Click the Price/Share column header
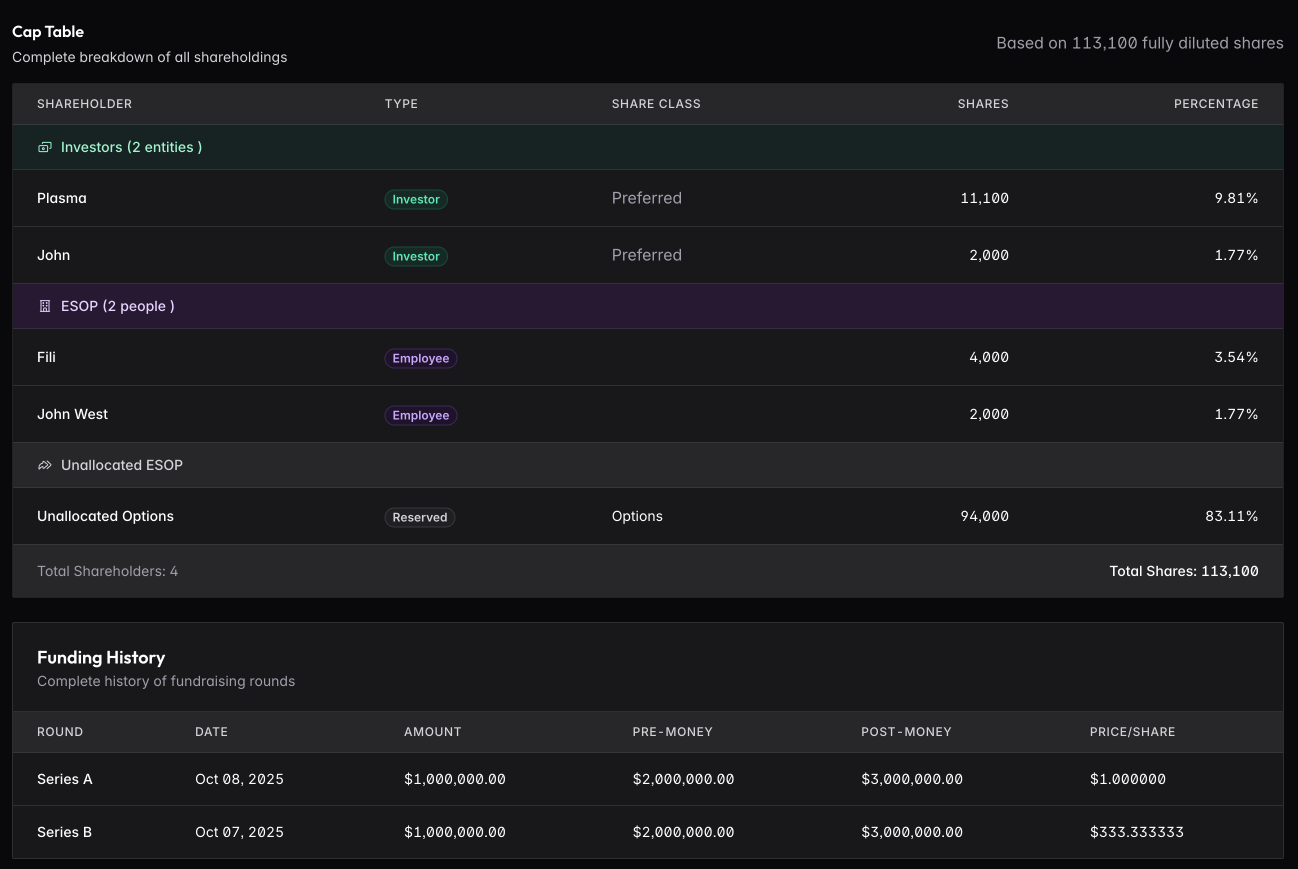 (1132, 732)
